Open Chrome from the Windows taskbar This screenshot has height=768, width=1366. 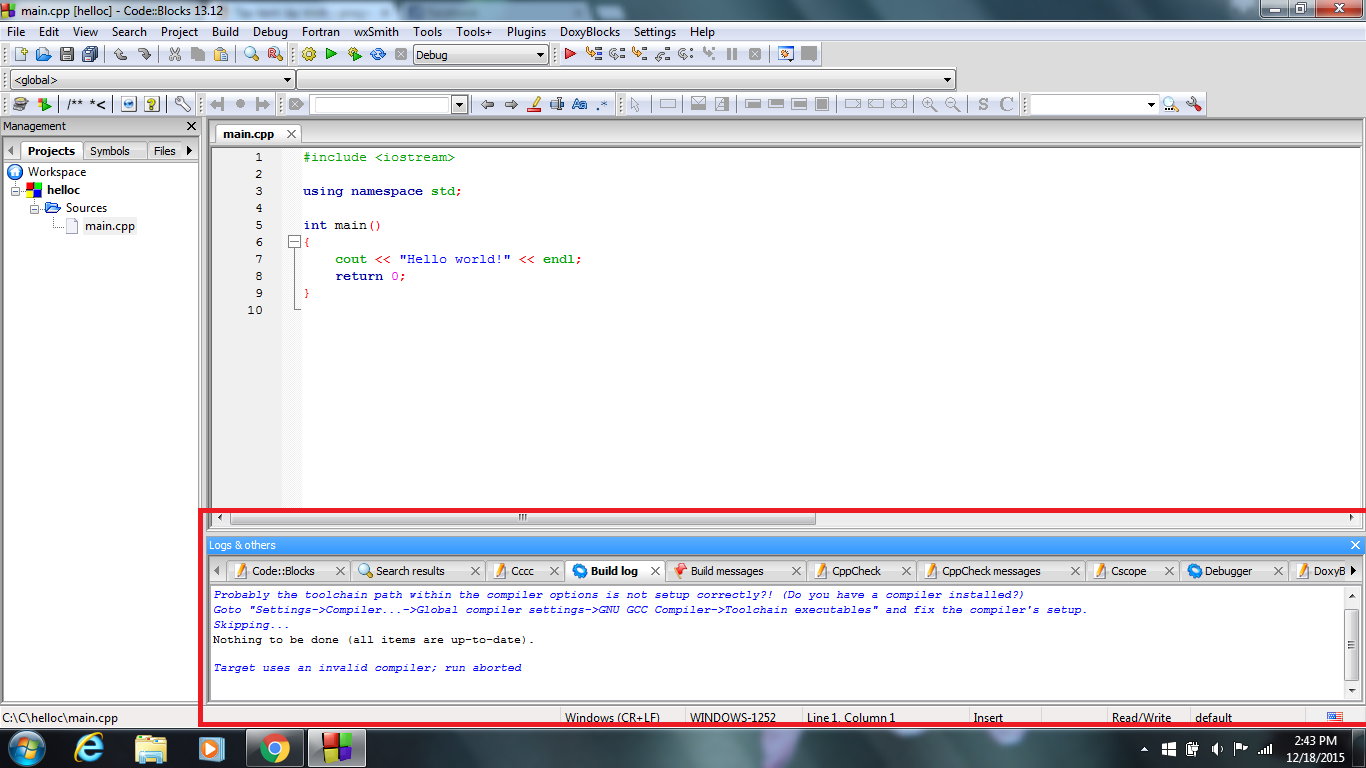click(275, 748)
